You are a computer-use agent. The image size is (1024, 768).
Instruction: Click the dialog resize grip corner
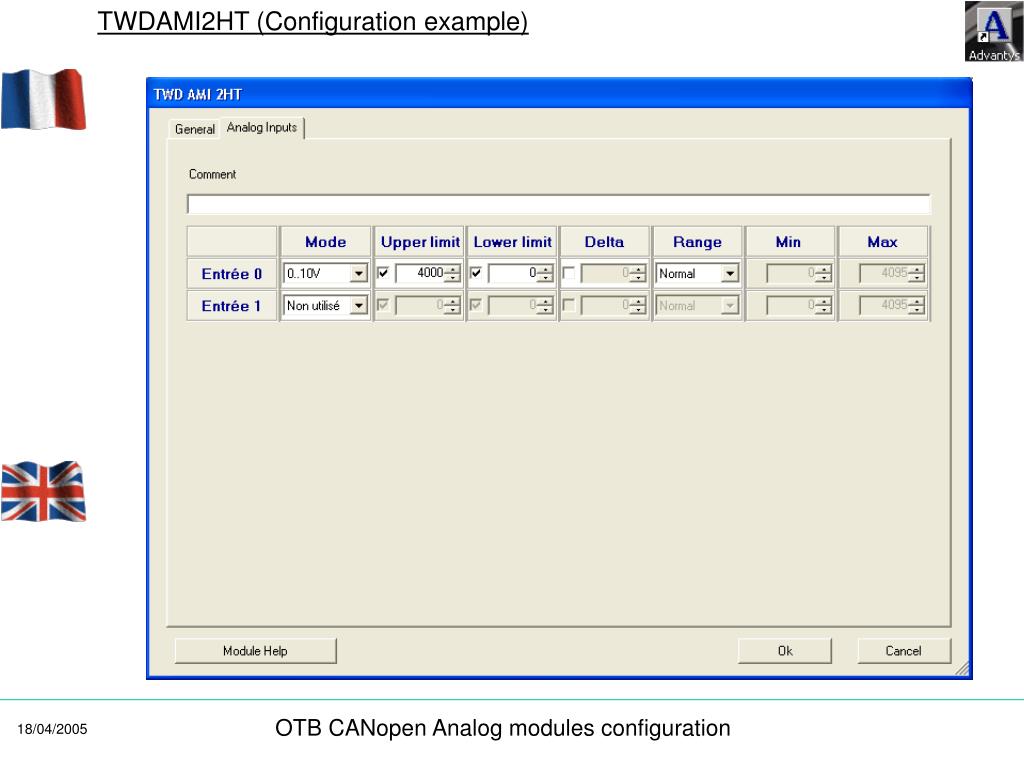(x=963, y=669)
